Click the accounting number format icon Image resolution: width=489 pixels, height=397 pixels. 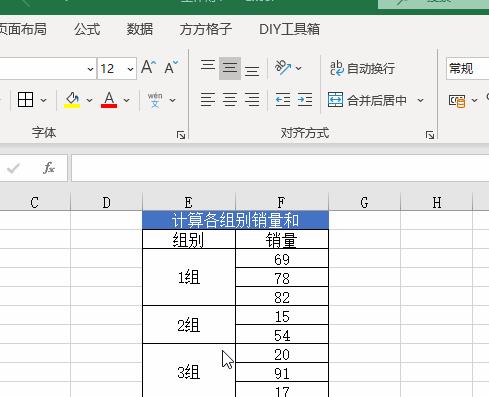[457, 100]
